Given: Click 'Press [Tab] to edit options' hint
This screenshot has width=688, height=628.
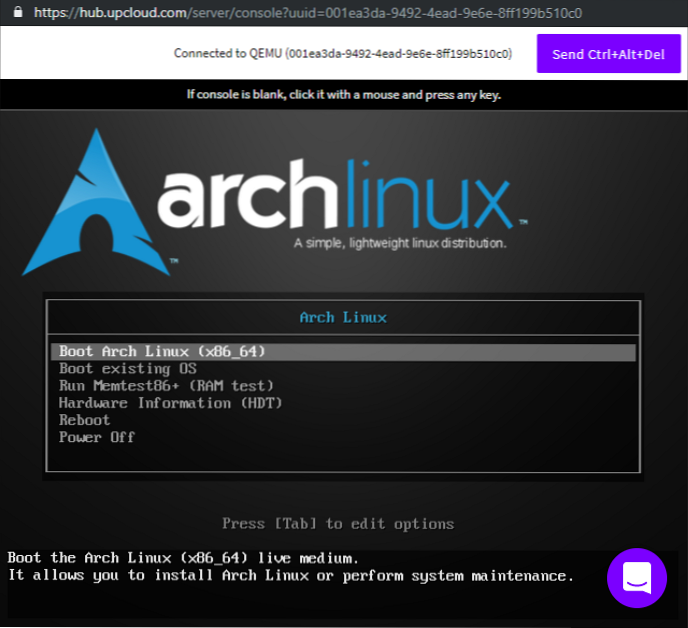Looking at the screenshot, I should click(338, 524).
